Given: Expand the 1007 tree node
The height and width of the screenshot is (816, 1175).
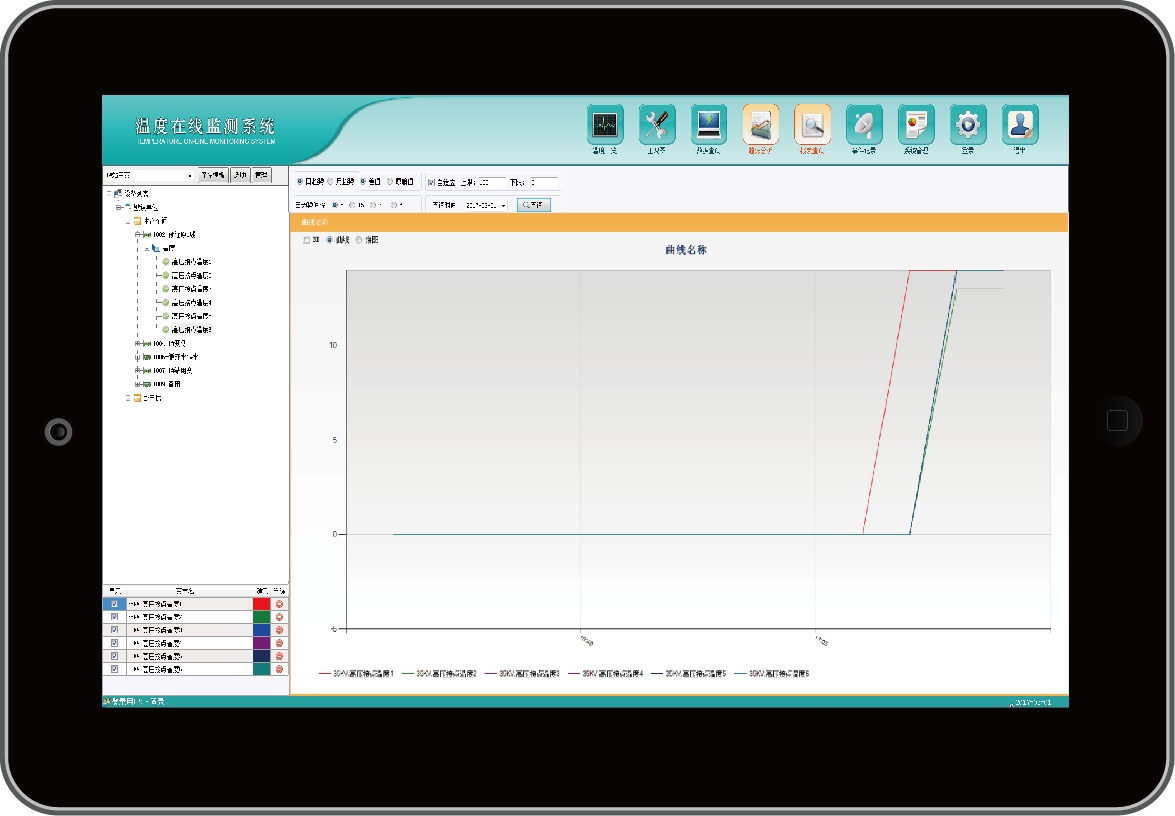Looking at the screenshot, I should click(138, 370).
